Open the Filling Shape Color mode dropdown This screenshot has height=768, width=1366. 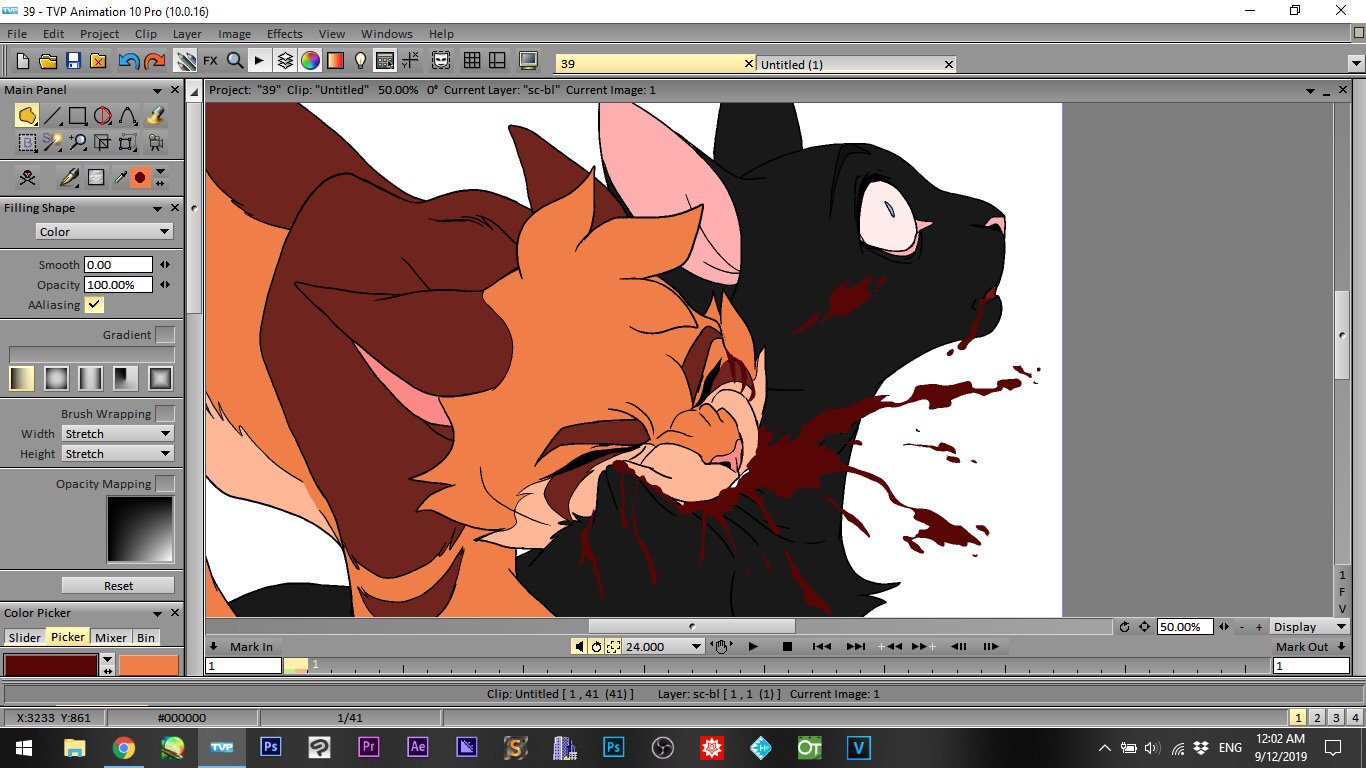(x=104, y=231)
